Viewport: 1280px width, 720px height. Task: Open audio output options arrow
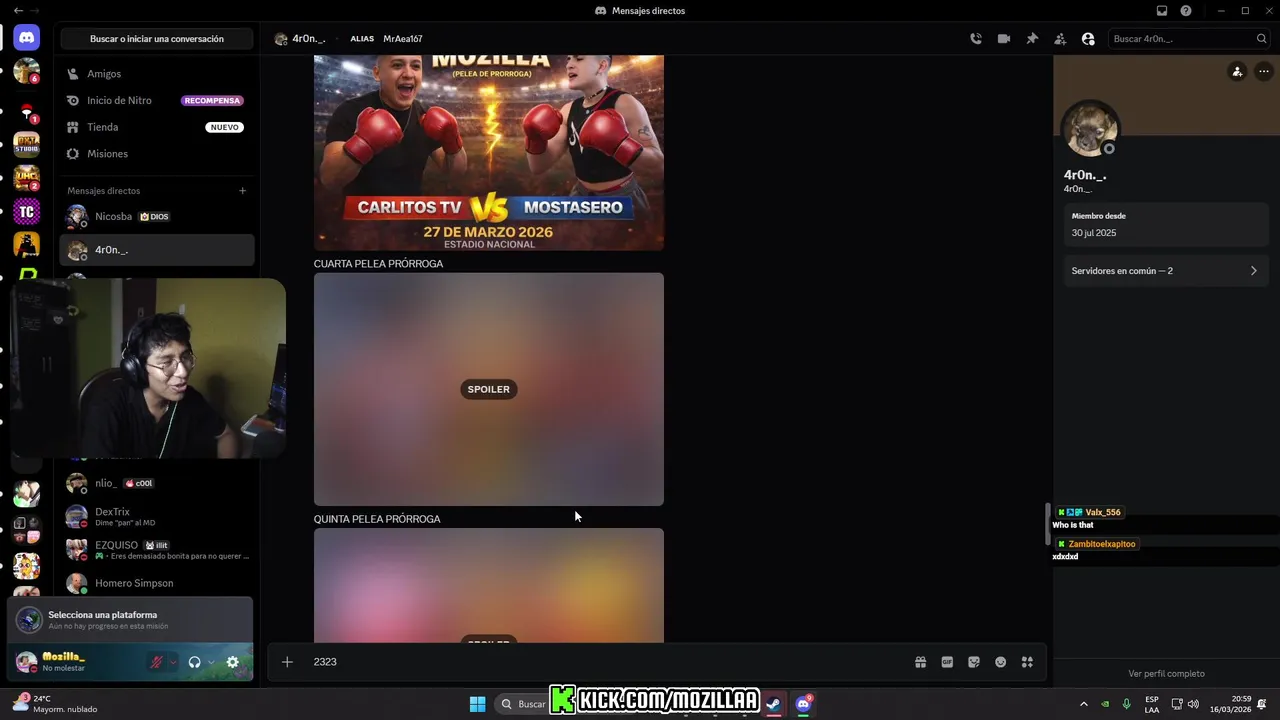(211, 662)
